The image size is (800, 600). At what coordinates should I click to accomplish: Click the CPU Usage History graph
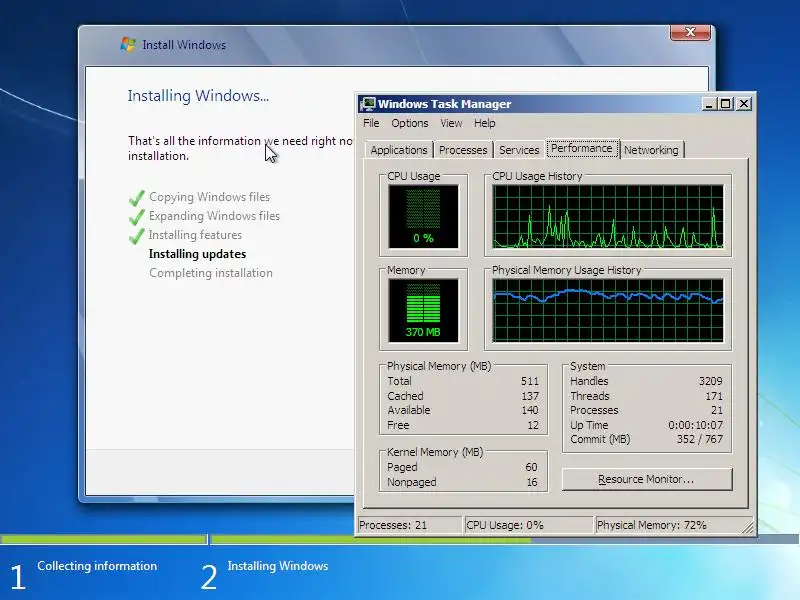tap(608, 216)
